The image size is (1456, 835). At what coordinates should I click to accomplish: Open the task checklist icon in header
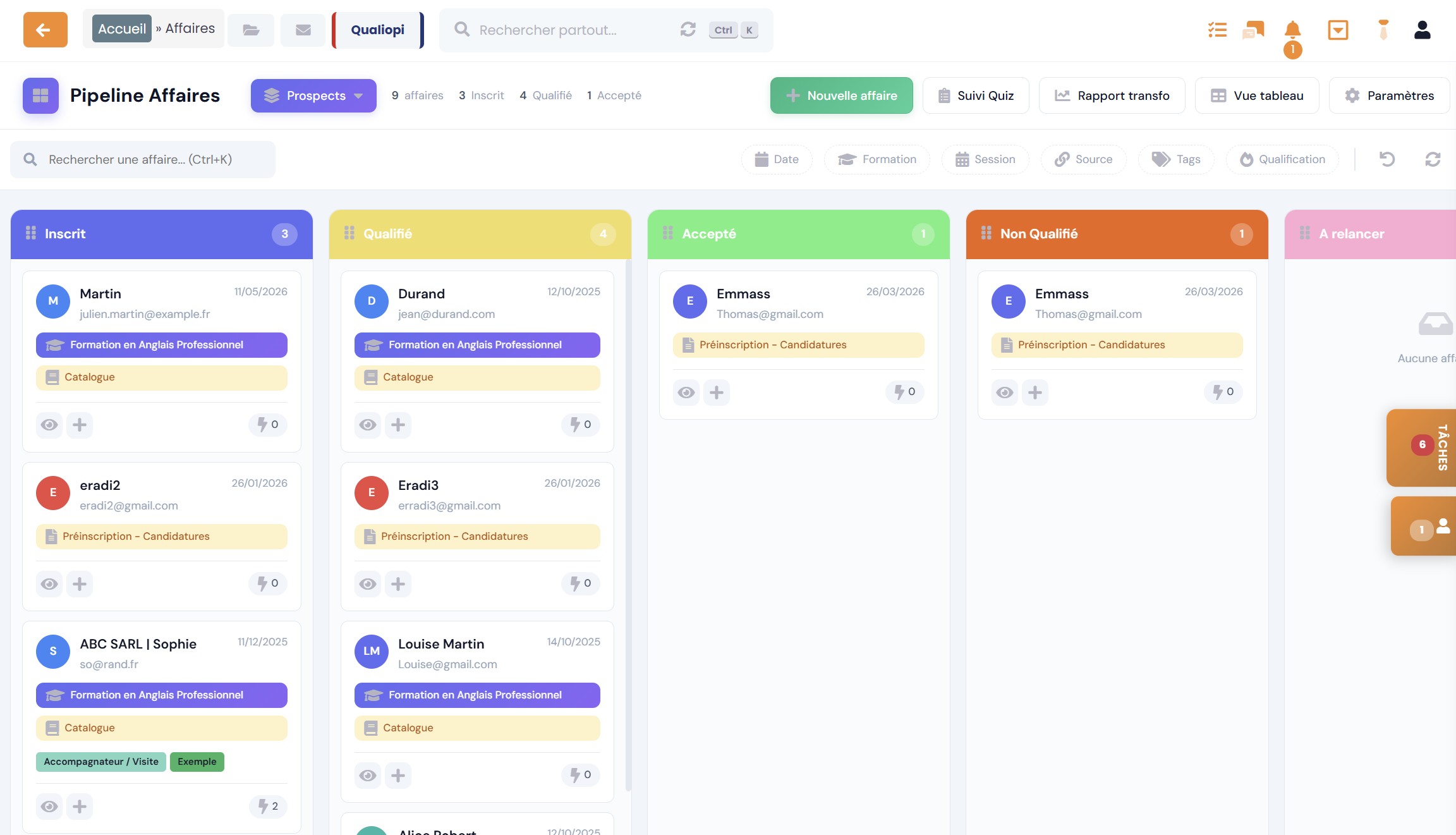(x=1217, y=30)
